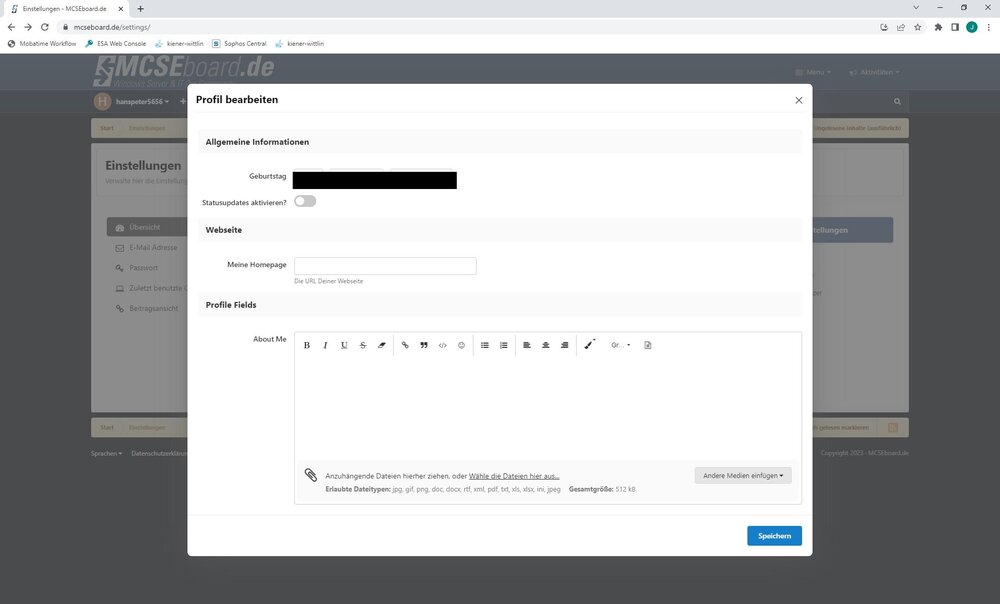Viewport: 1000px width, 604px height.
Task: Apply italic formatting in the editor
Action: pyautogui.click(x=325, y=345)
